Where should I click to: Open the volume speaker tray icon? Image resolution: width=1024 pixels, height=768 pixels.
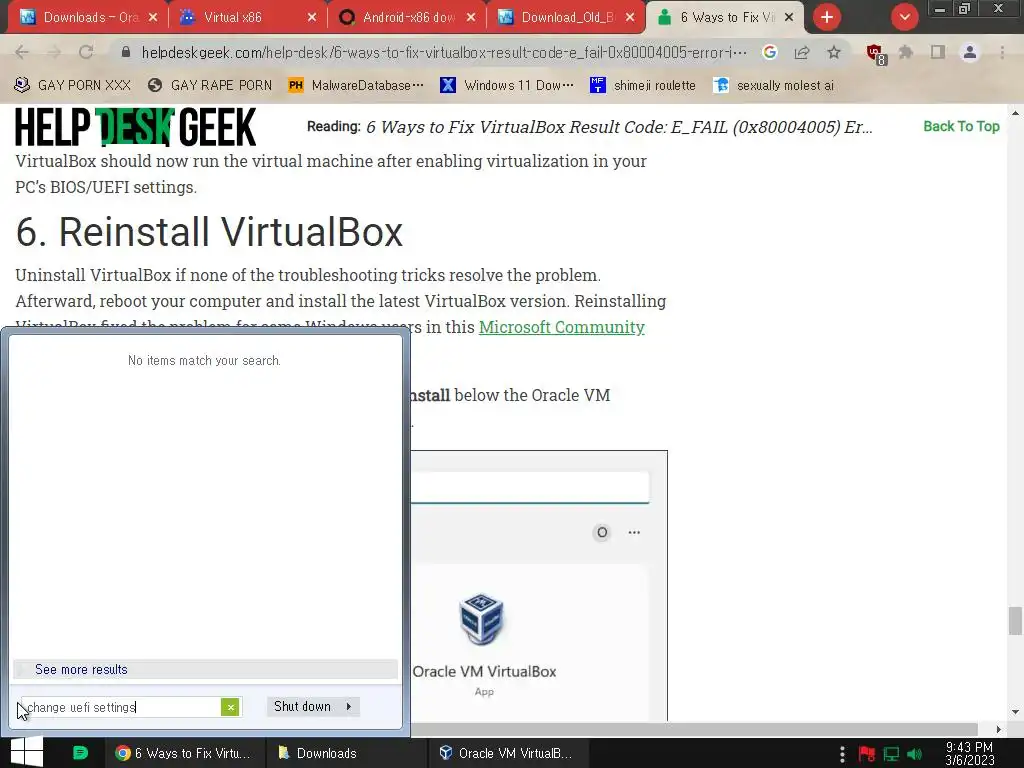click(914, 754)
